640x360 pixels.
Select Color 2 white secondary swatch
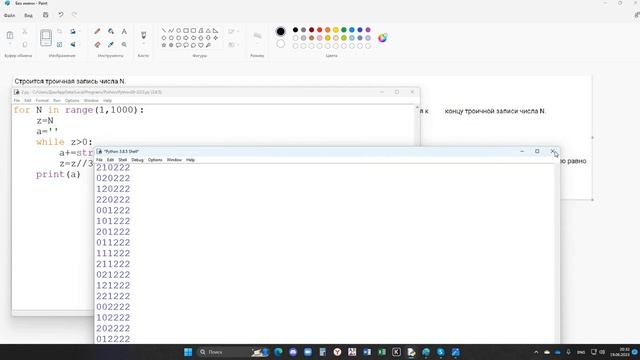[x=280, y=44]
